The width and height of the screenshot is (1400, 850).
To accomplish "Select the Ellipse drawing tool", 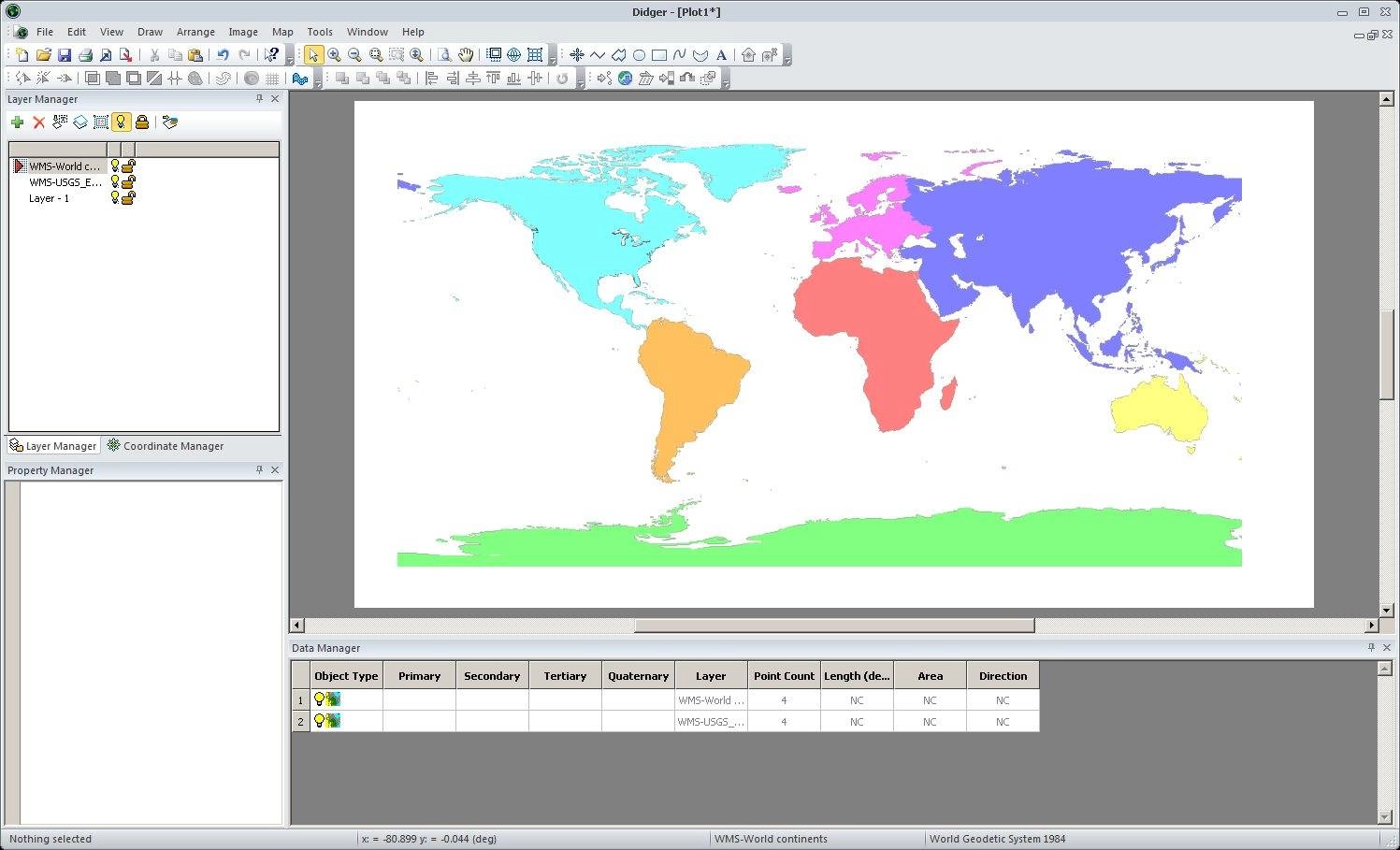I will point(639,55).
